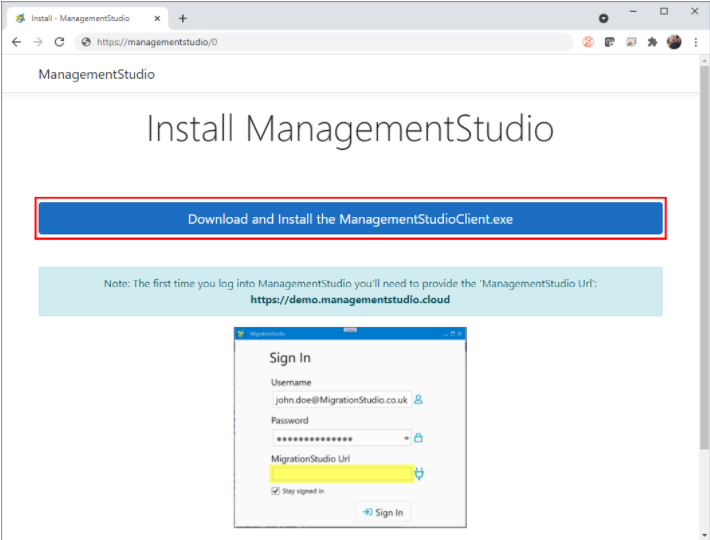
Task: Click the Sign In dialog screenshot image
Action: [350, 427]
